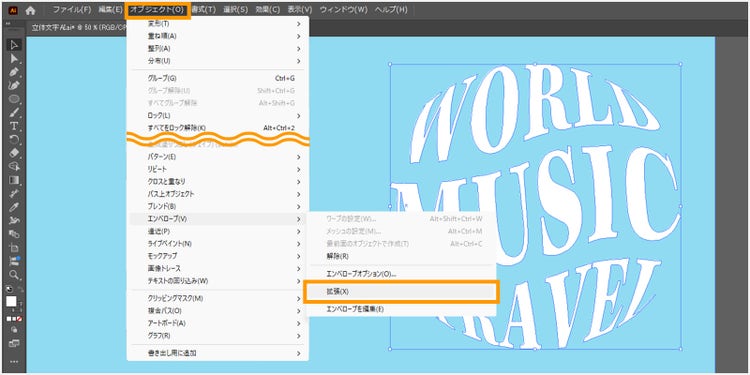Open the ヘルプ(H) menu
Viewport: 750px width, 375px height.
[x=391, y=10]
